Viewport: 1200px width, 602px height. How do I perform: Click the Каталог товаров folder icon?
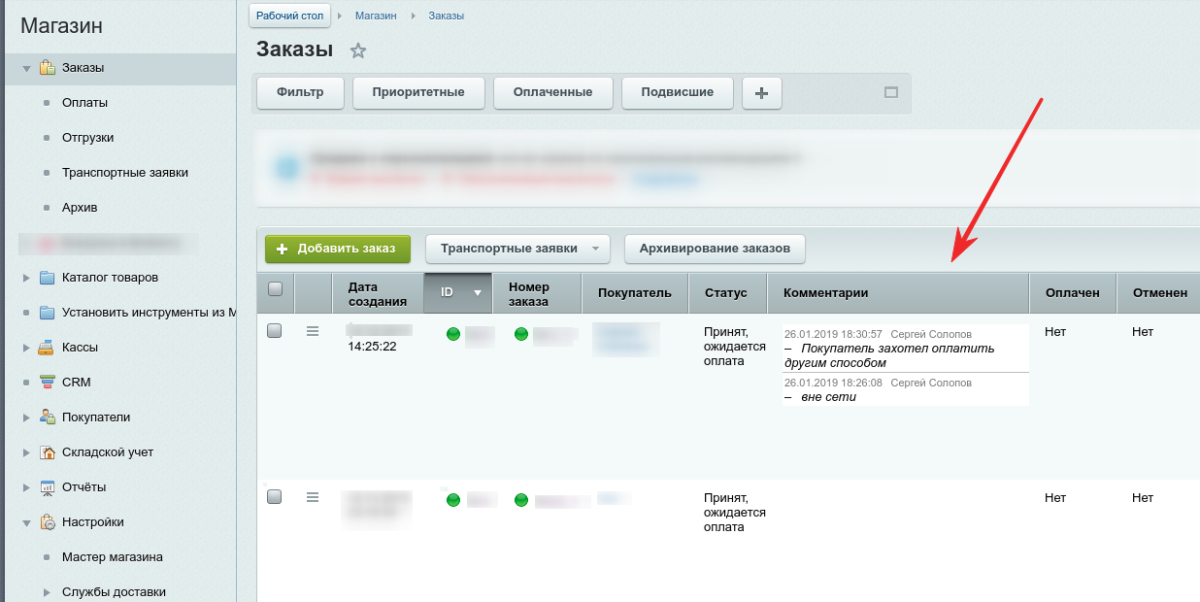pyautogui.click(x=46, y=277)
